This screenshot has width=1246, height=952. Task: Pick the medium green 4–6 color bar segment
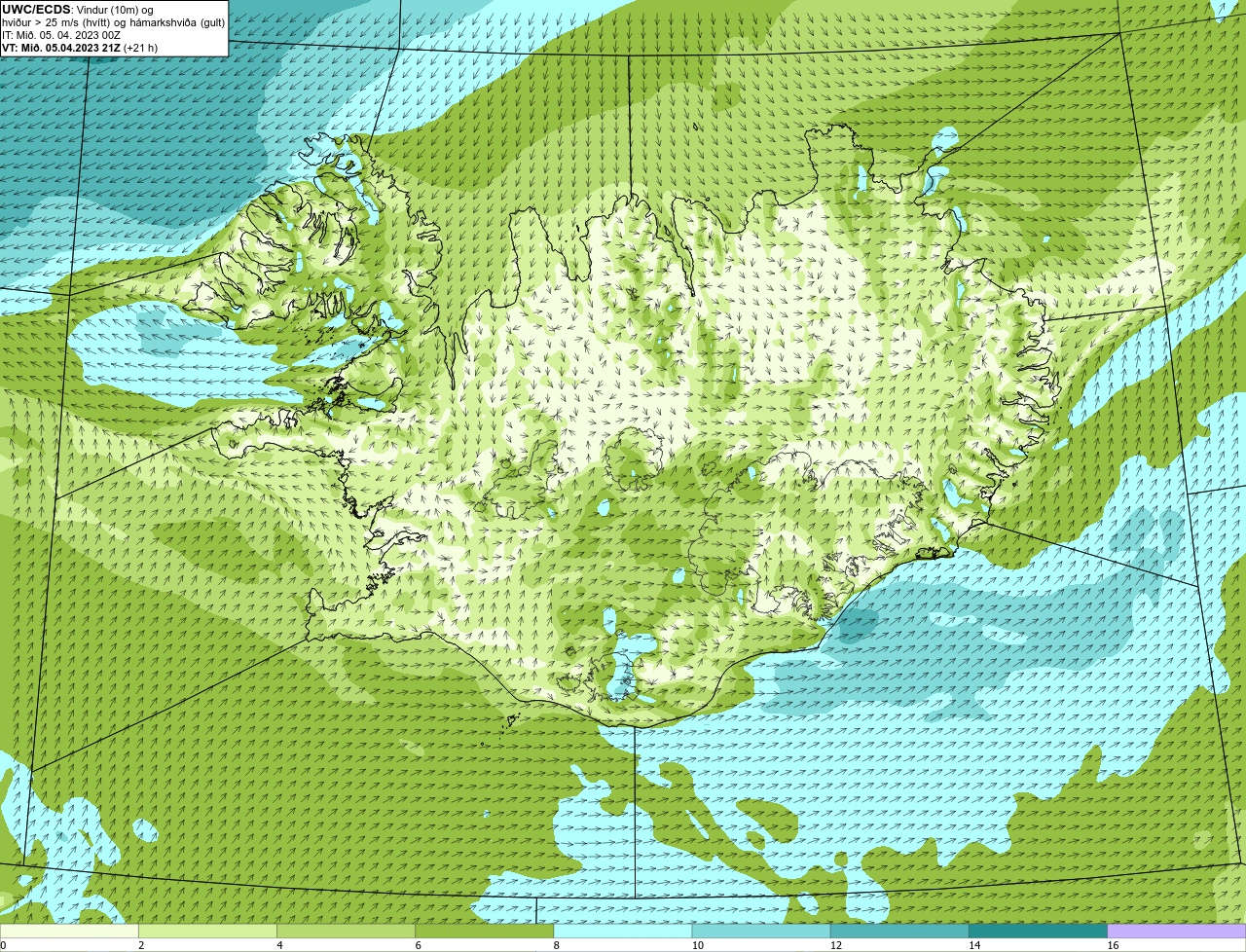[347, 932]
